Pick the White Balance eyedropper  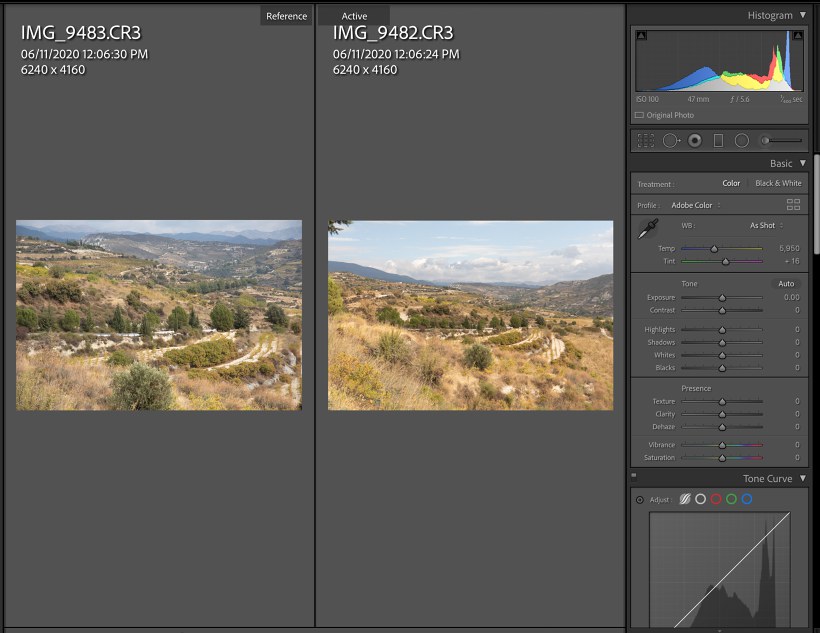645,231
